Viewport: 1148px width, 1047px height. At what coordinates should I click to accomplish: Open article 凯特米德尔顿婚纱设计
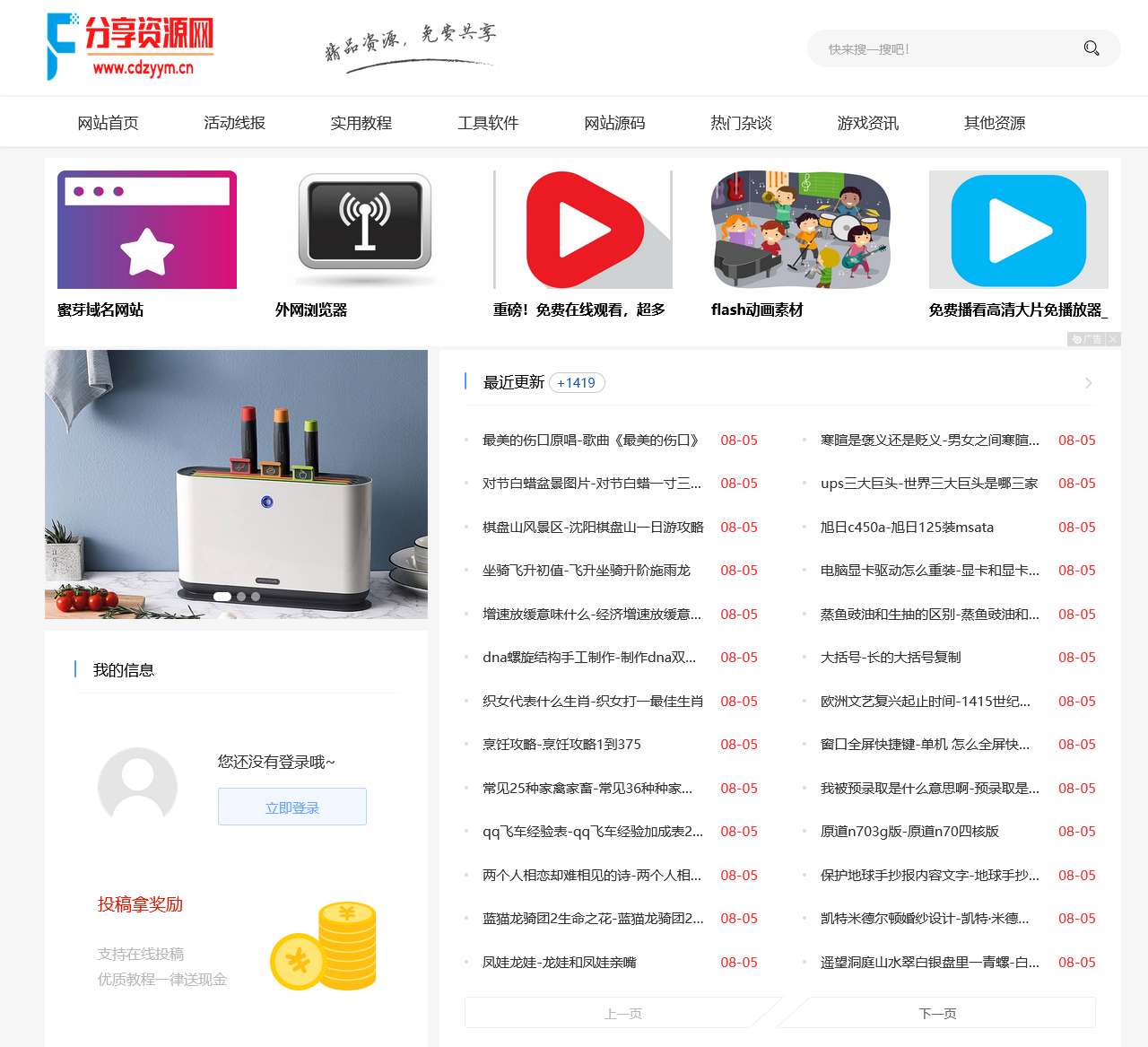[x=925, y=919]
